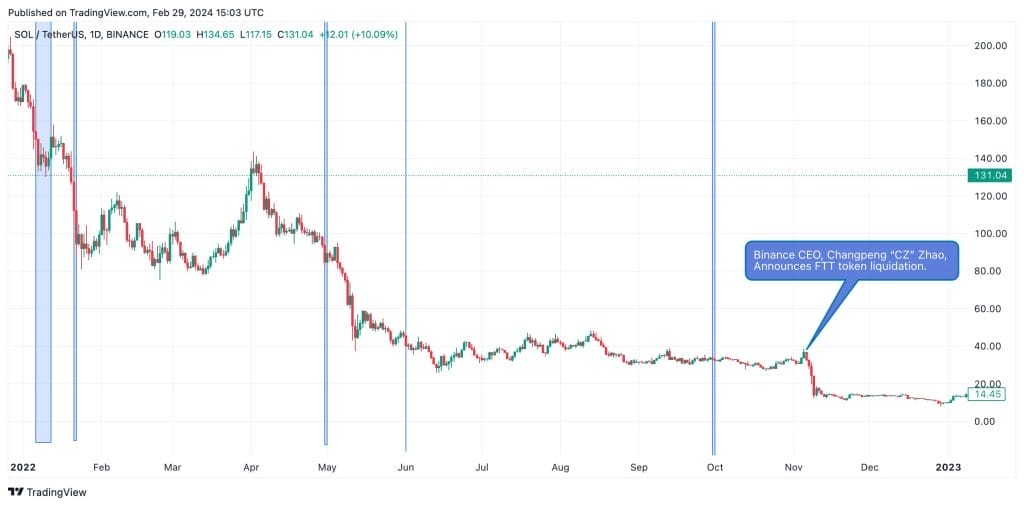The height and width of the screenshot is (506, 1024).
Task: Open the TradingView wordmark link at bottom
Action: point(56,492)
